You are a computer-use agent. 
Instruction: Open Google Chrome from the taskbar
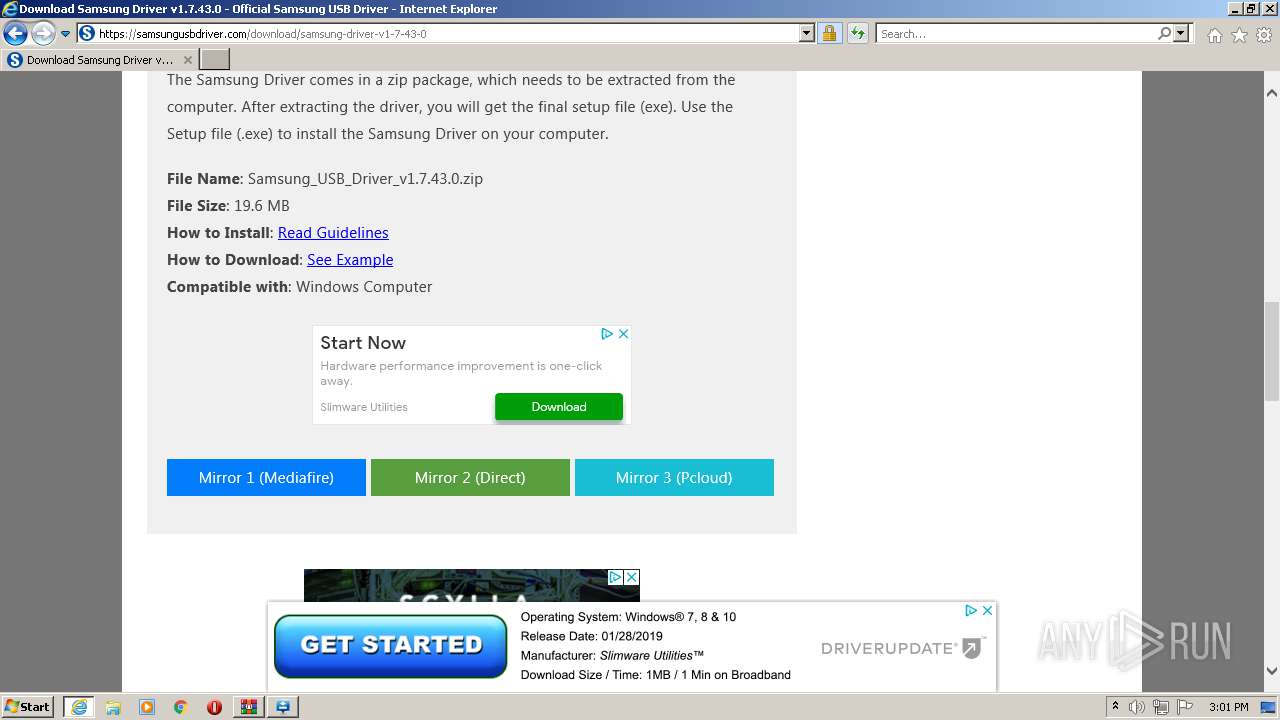pyautogui.click(x=181, y=707)
